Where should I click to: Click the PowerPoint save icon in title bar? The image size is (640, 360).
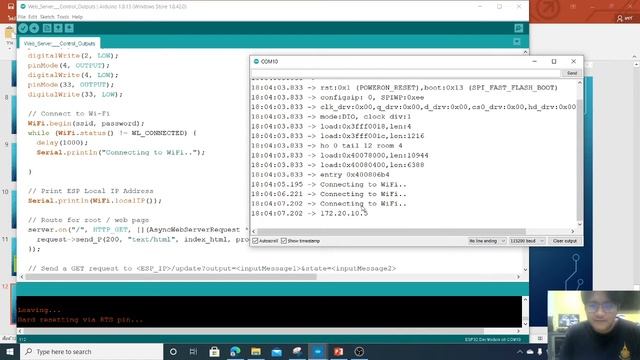11,7
